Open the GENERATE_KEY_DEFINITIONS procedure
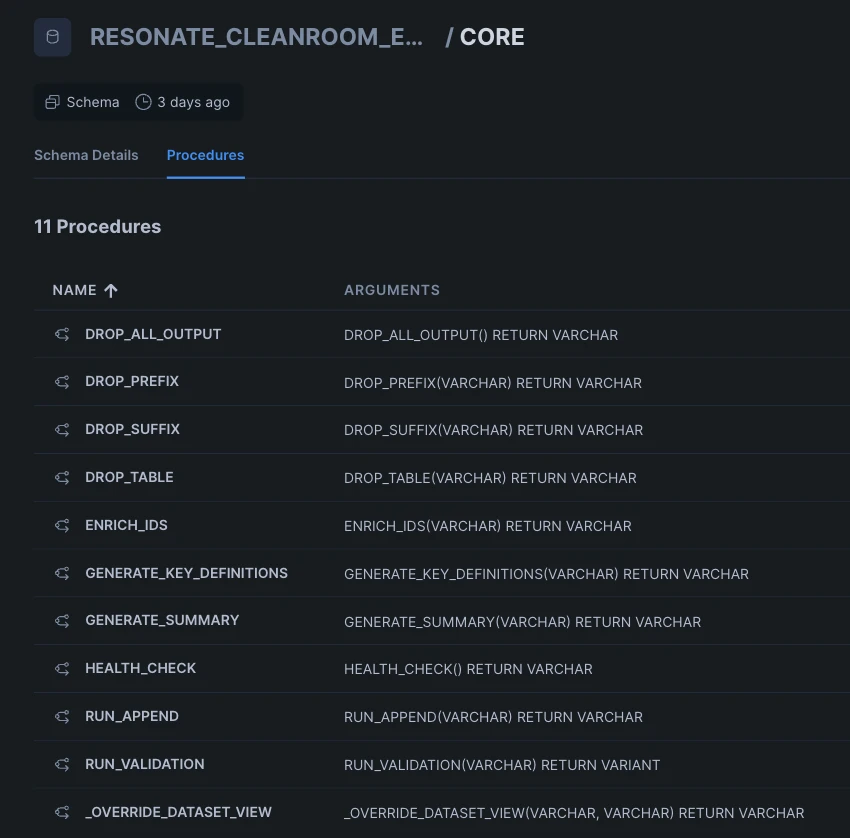 tap(186, 573)
